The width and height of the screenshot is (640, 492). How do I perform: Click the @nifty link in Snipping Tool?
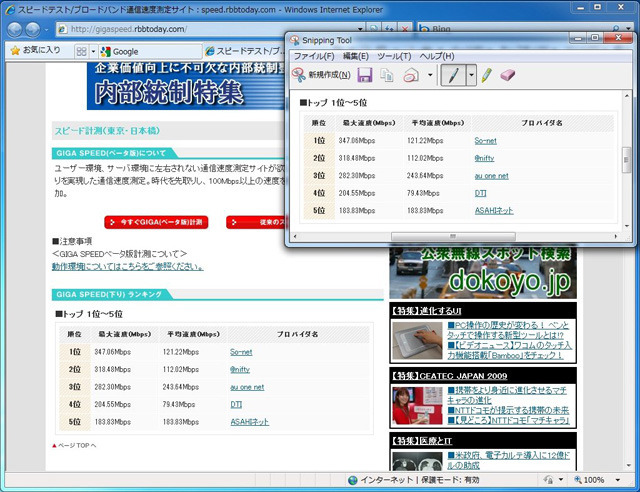click(x=484, y=158)
